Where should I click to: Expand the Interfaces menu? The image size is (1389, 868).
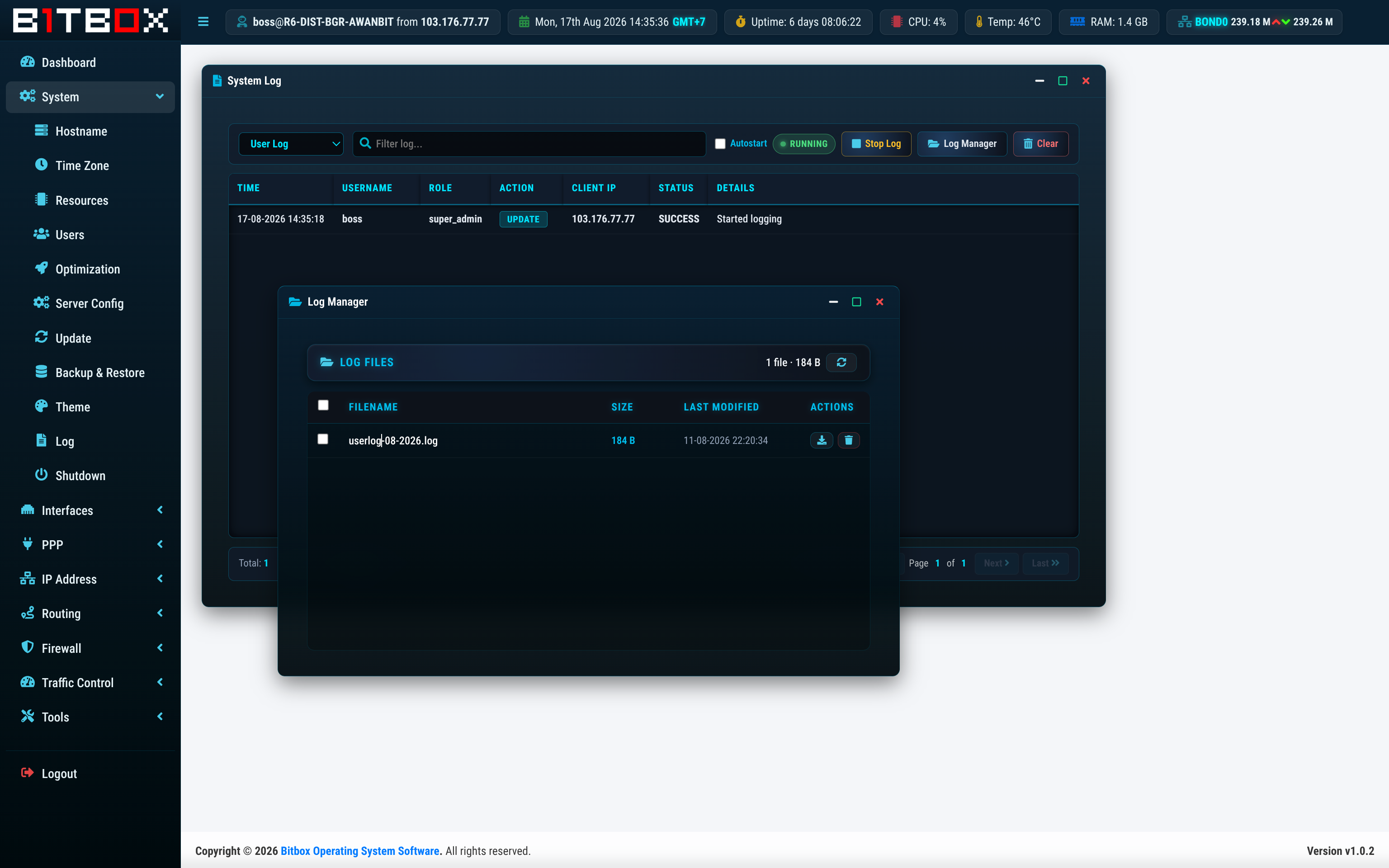[x=90, y=510]
